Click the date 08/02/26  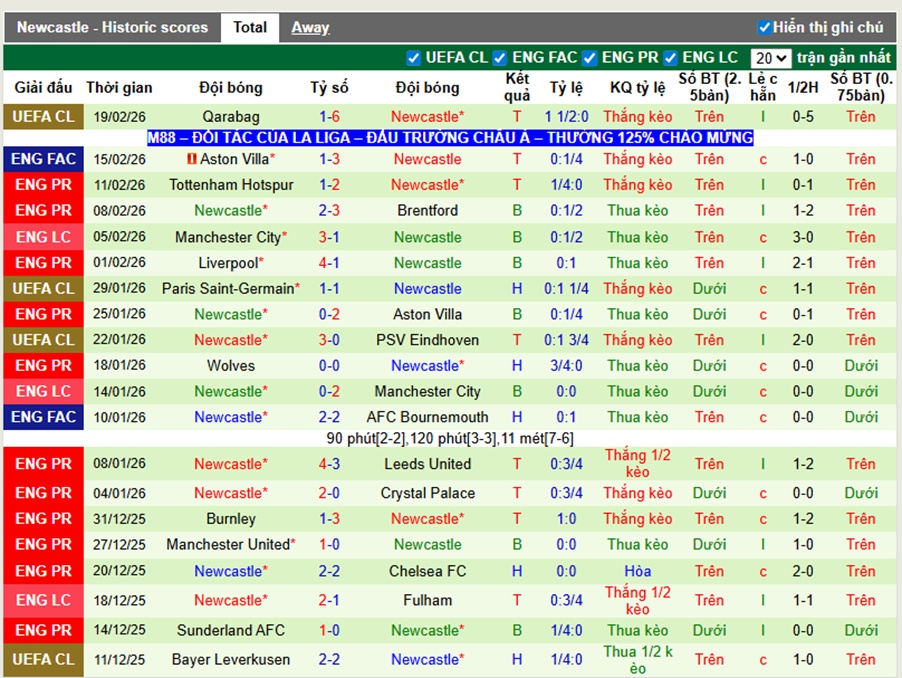tap(119, 210)
